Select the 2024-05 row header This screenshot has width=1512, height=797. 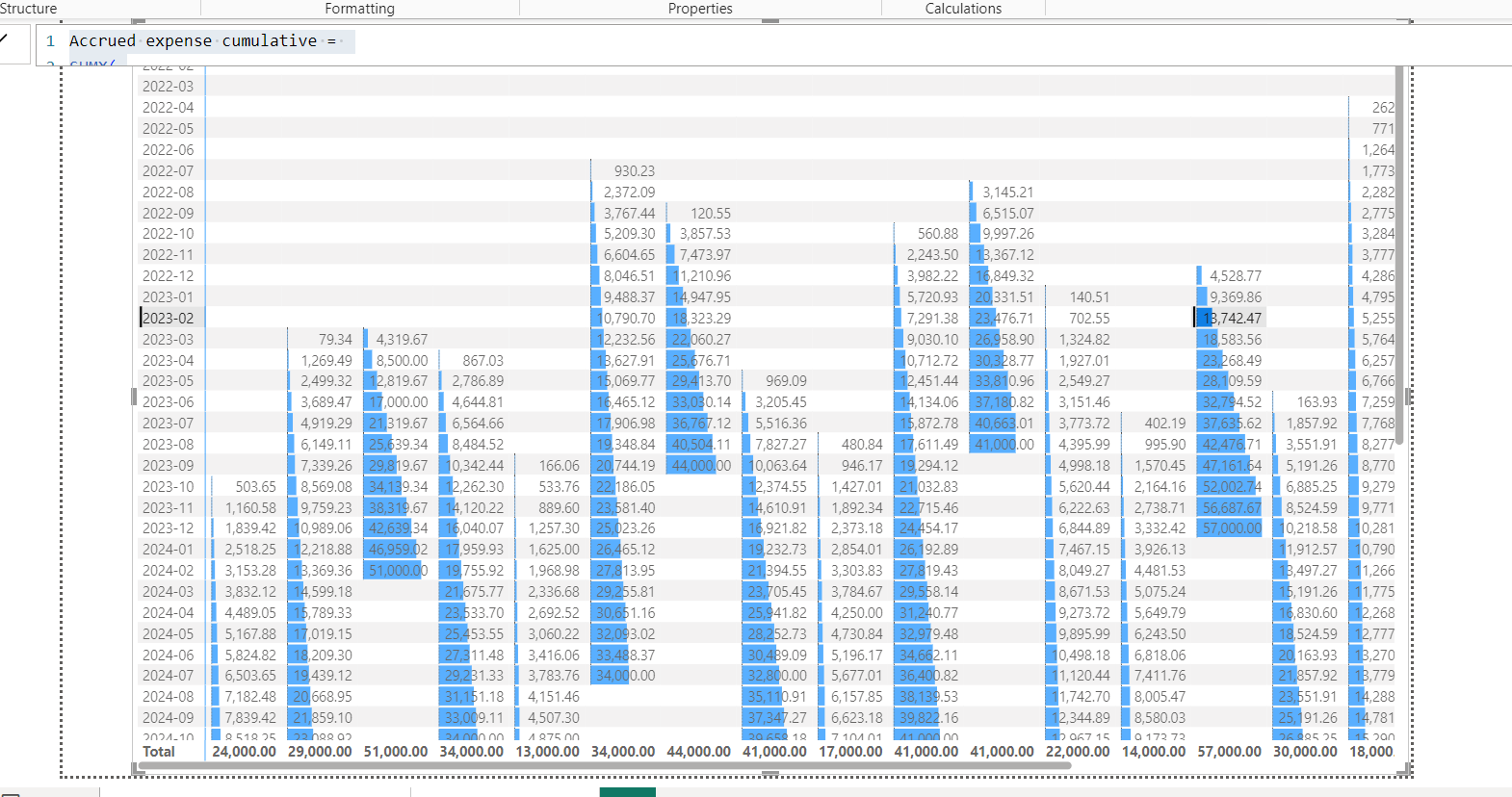pyautogui.click(x=168, y=633)
